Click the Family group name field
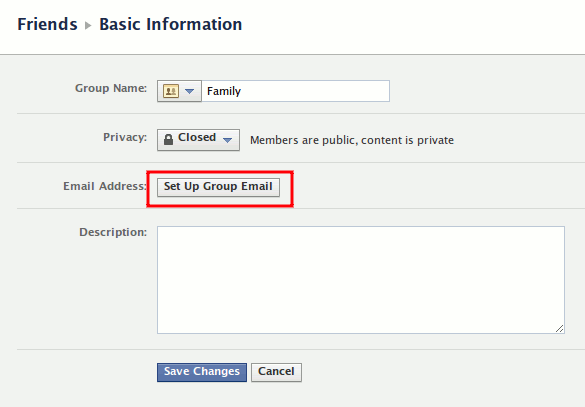585x407 pixels. [295, 91]
